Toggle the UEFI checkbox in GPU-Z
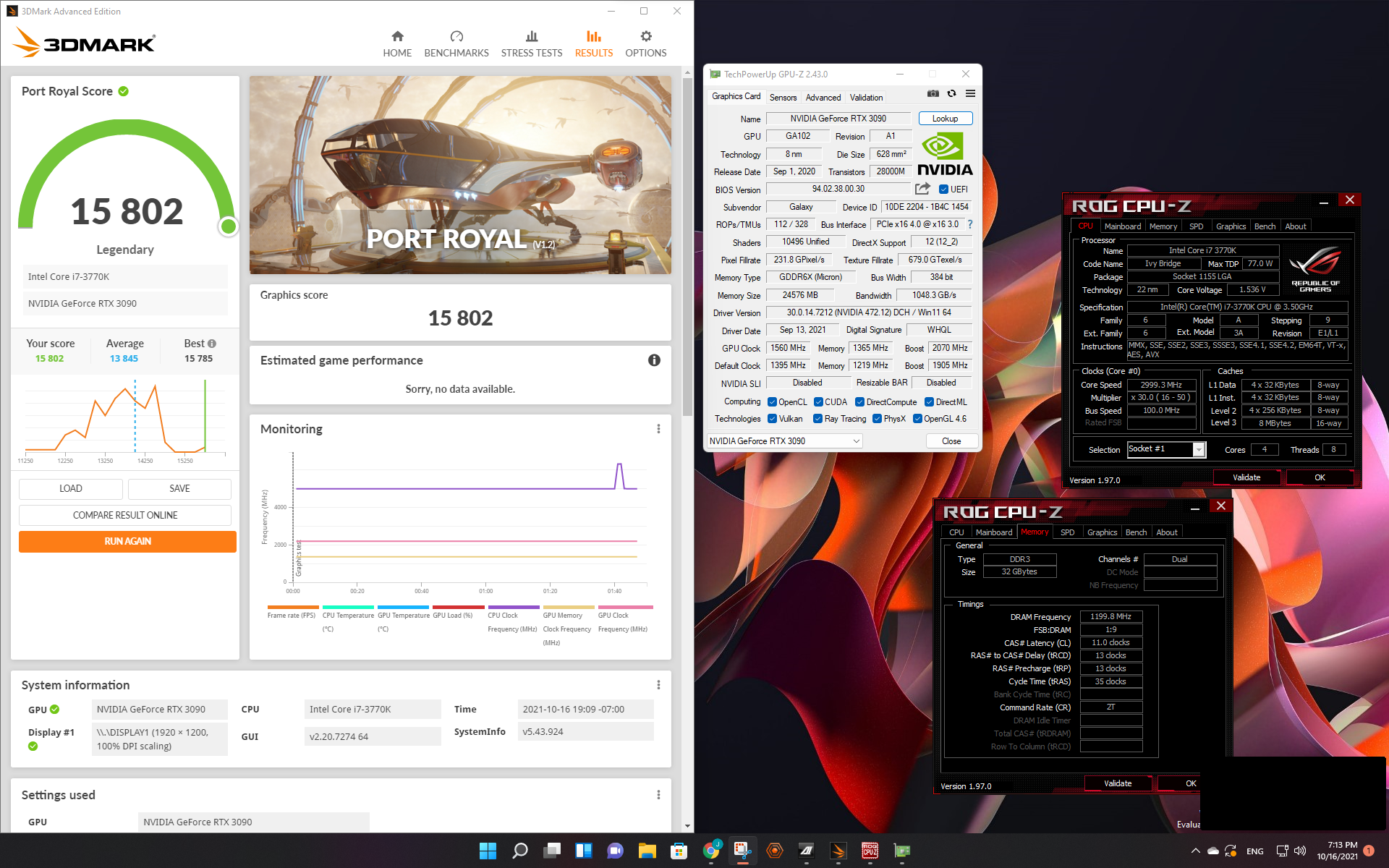 click(943, 190)
